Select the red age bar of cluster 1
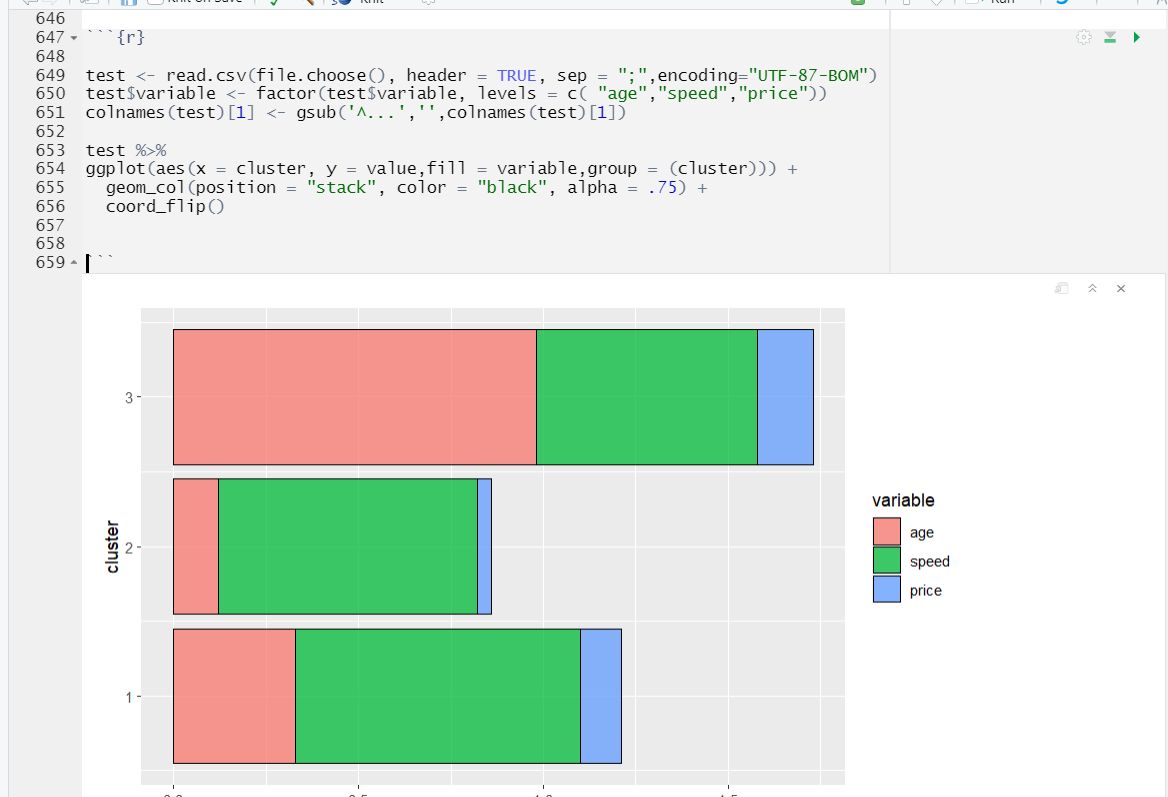 [x=235, y=696]
